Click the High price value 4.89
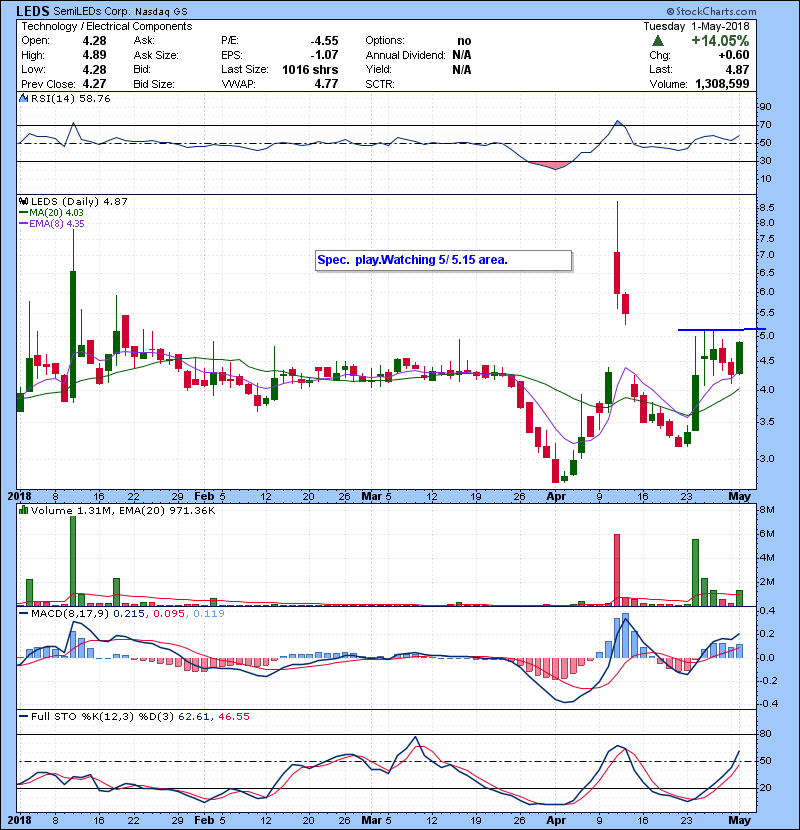Viewport: 800px width, 830px height. 94,55
